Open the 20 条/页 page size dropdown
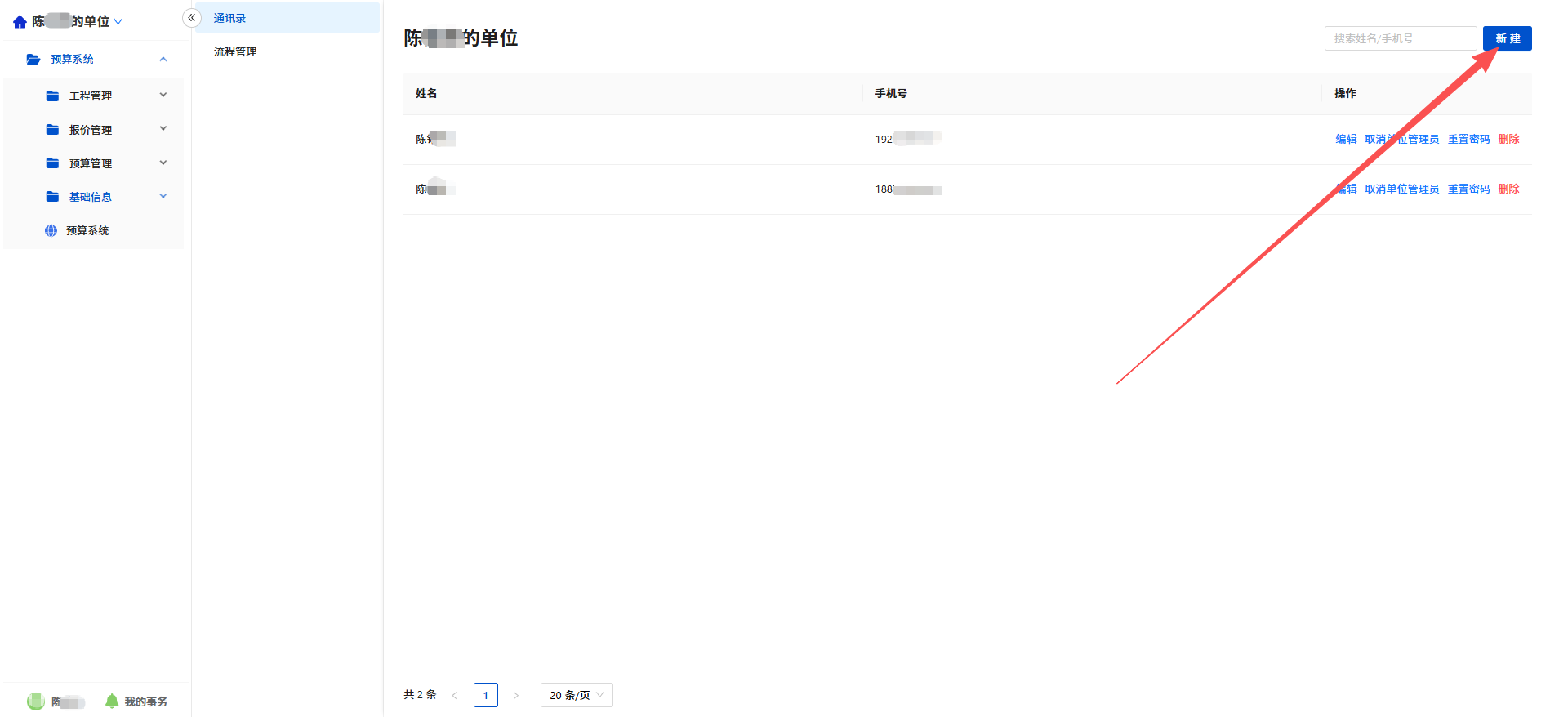Image resolution: width=1568 pixels, height=717 pixels. click(577, 695)
